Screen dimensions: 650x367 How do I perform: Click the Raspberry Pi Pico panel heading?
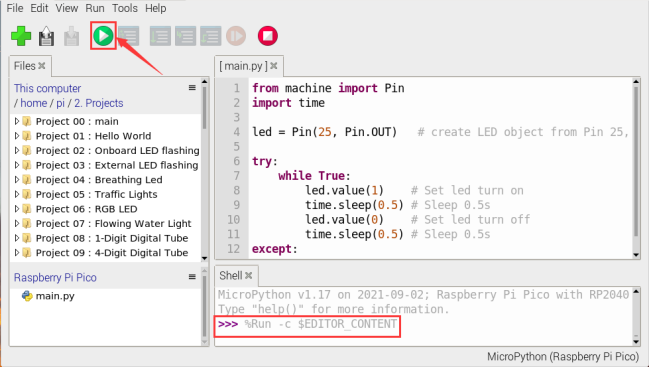[x=55, y=277]
